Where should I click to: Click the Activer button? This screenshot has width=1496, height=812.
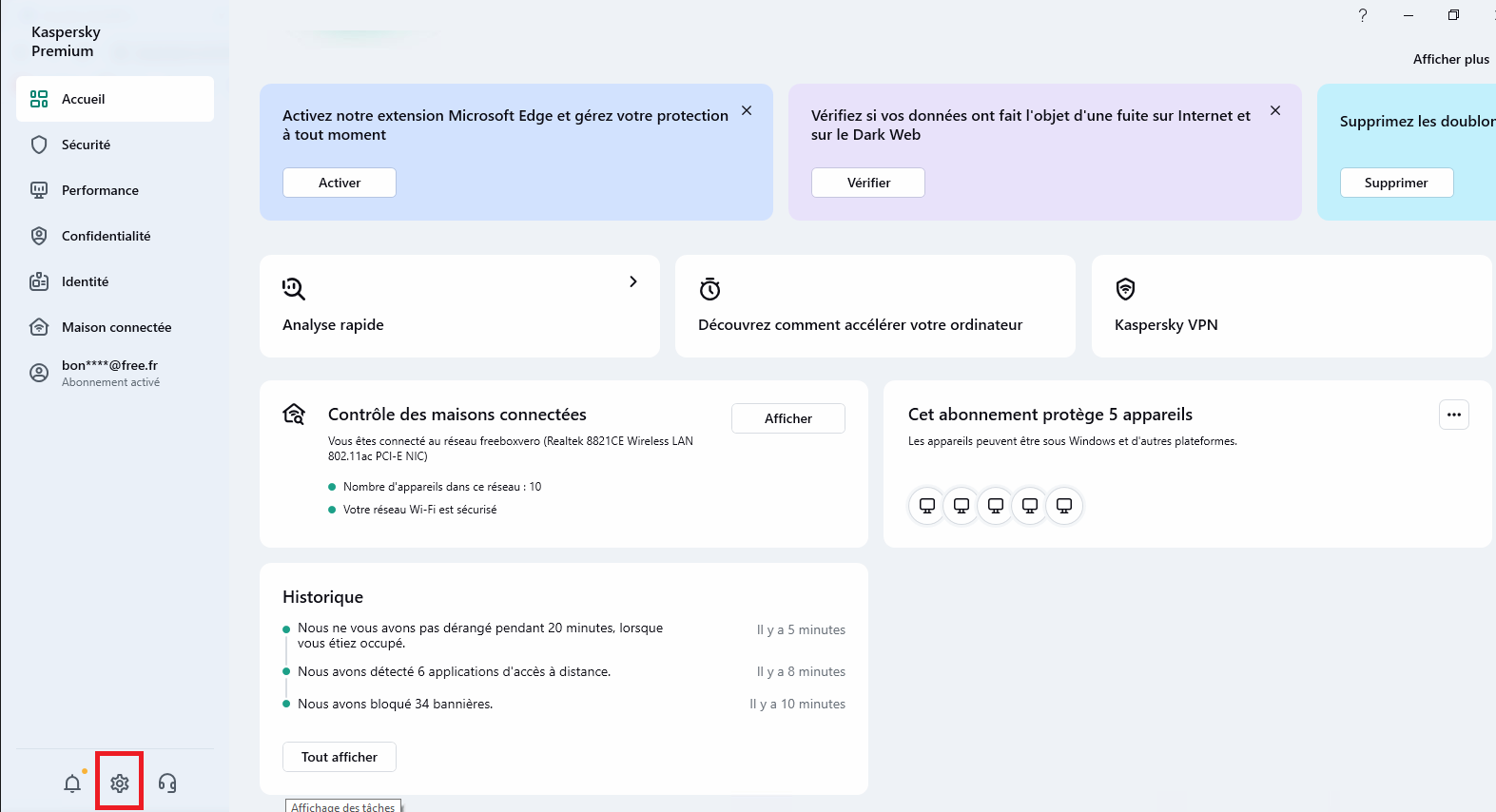[x=340, y=183]
